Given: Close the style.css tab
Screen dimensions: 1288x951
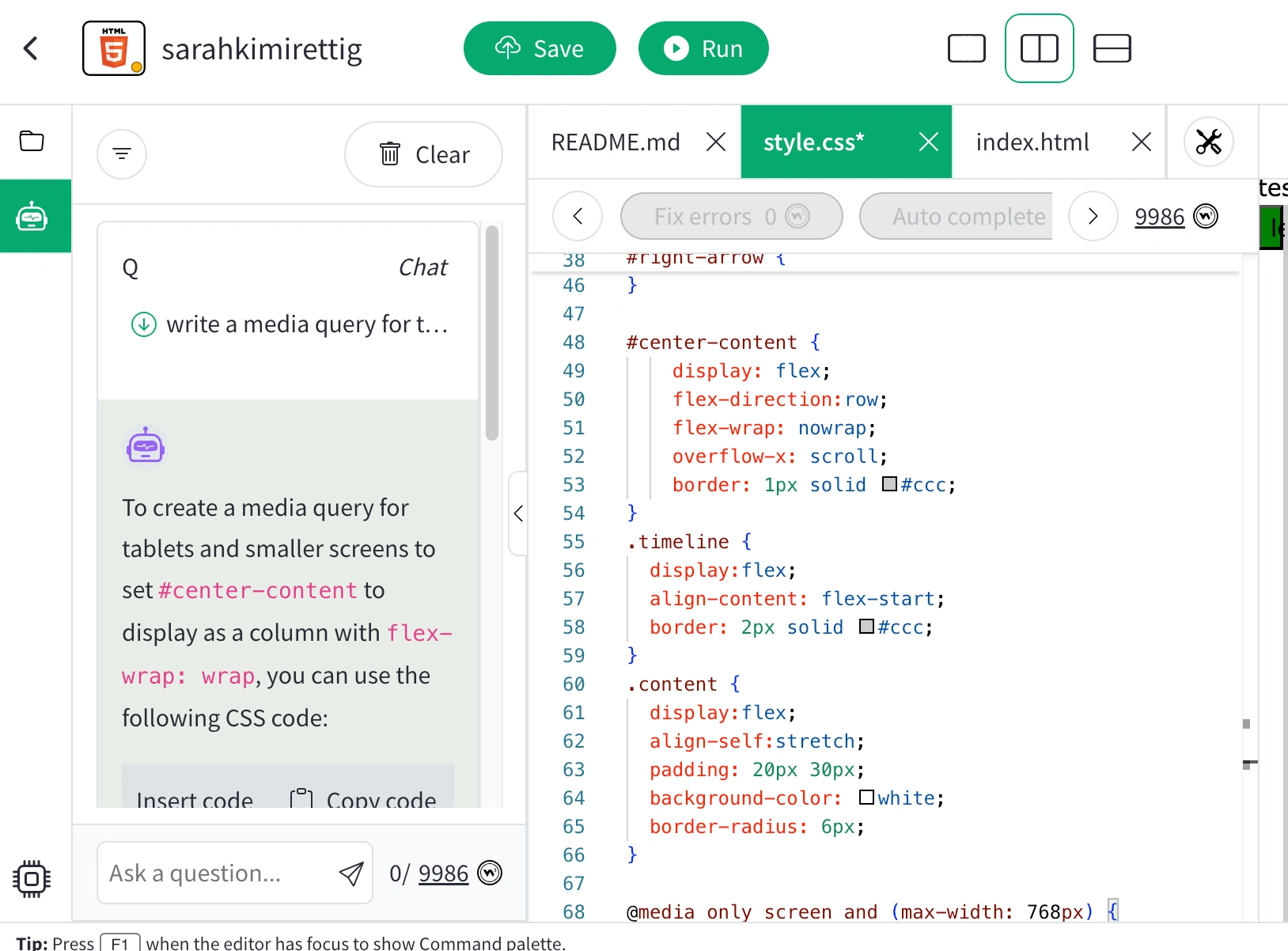Looking at the screenshot, I should point(929,142).
